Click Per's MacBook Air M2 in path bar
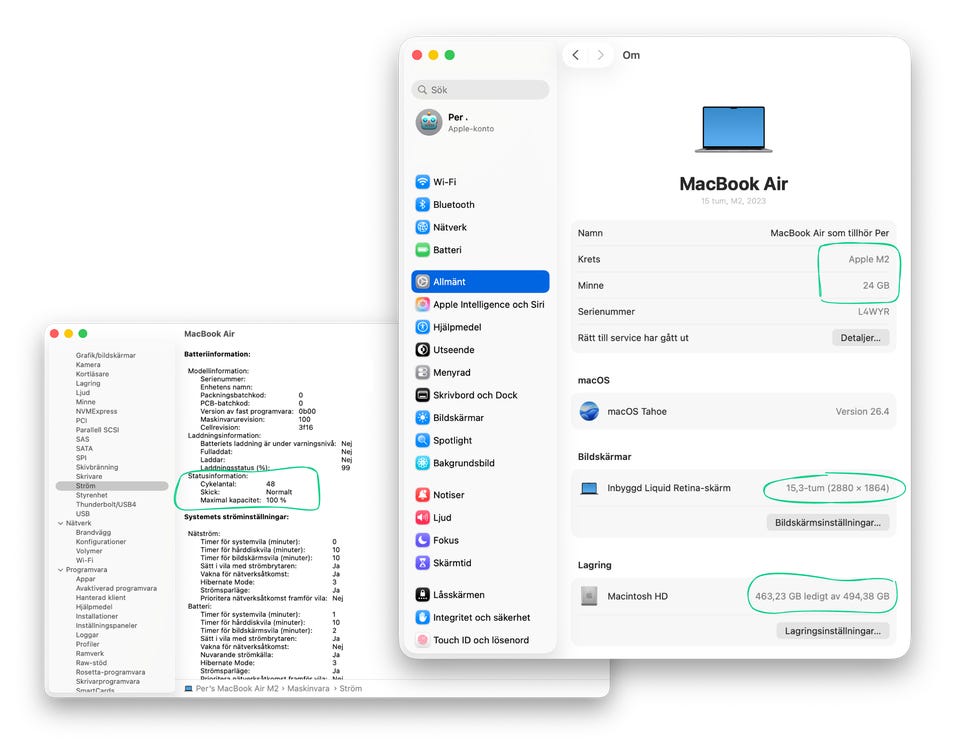The height and width of the screenshot is (753, 960). click(x=237, y=689)
